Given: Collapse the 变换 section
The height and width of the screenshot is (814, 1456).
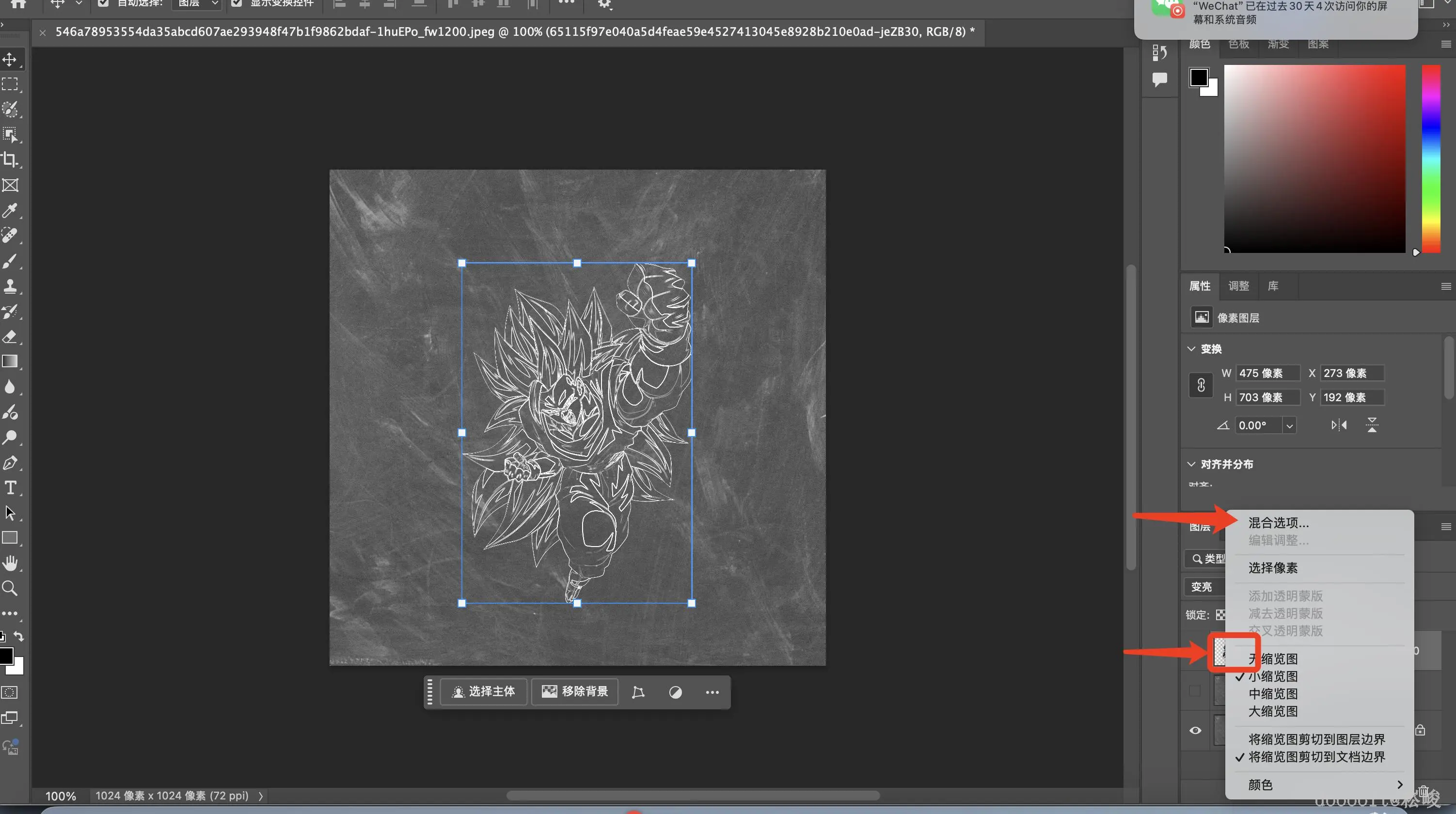Looking at the screenshot, I should pyautogui.click(x=1191, y=348).
